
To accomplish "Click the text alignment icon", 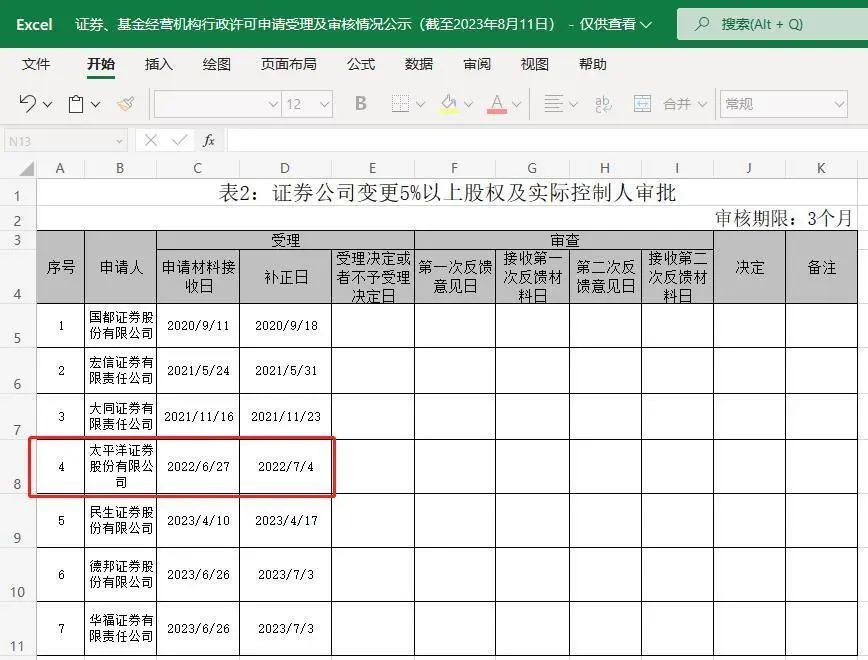I will (x=552, y=104).
